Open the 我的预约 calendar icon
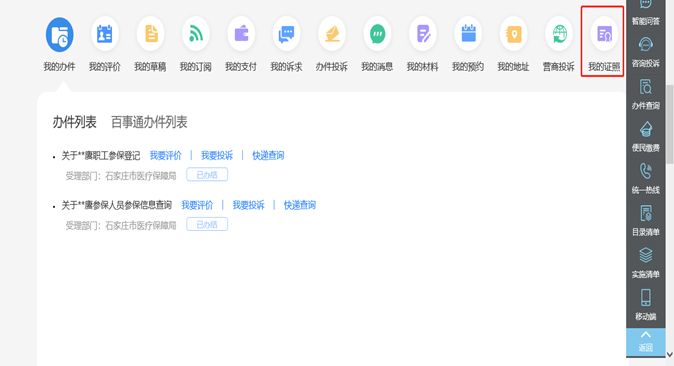Image resolution: width=674 pixels, height=366 pixels. 468,34
